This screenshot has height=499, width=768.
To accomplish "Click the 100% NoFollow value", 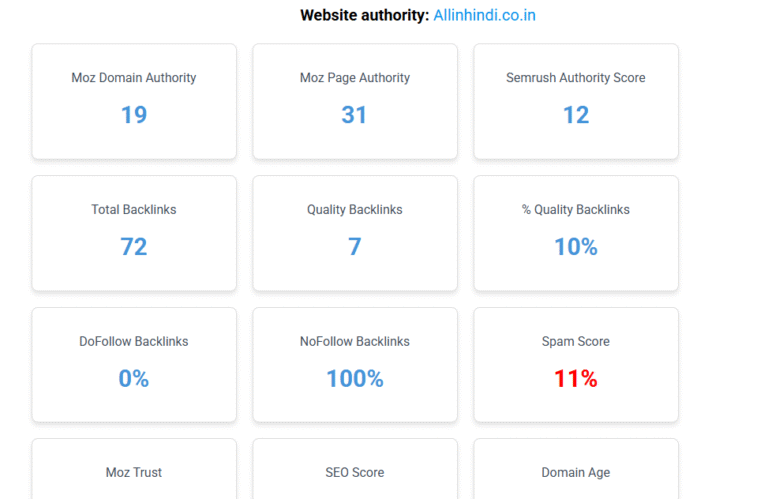I will point(355,379).
